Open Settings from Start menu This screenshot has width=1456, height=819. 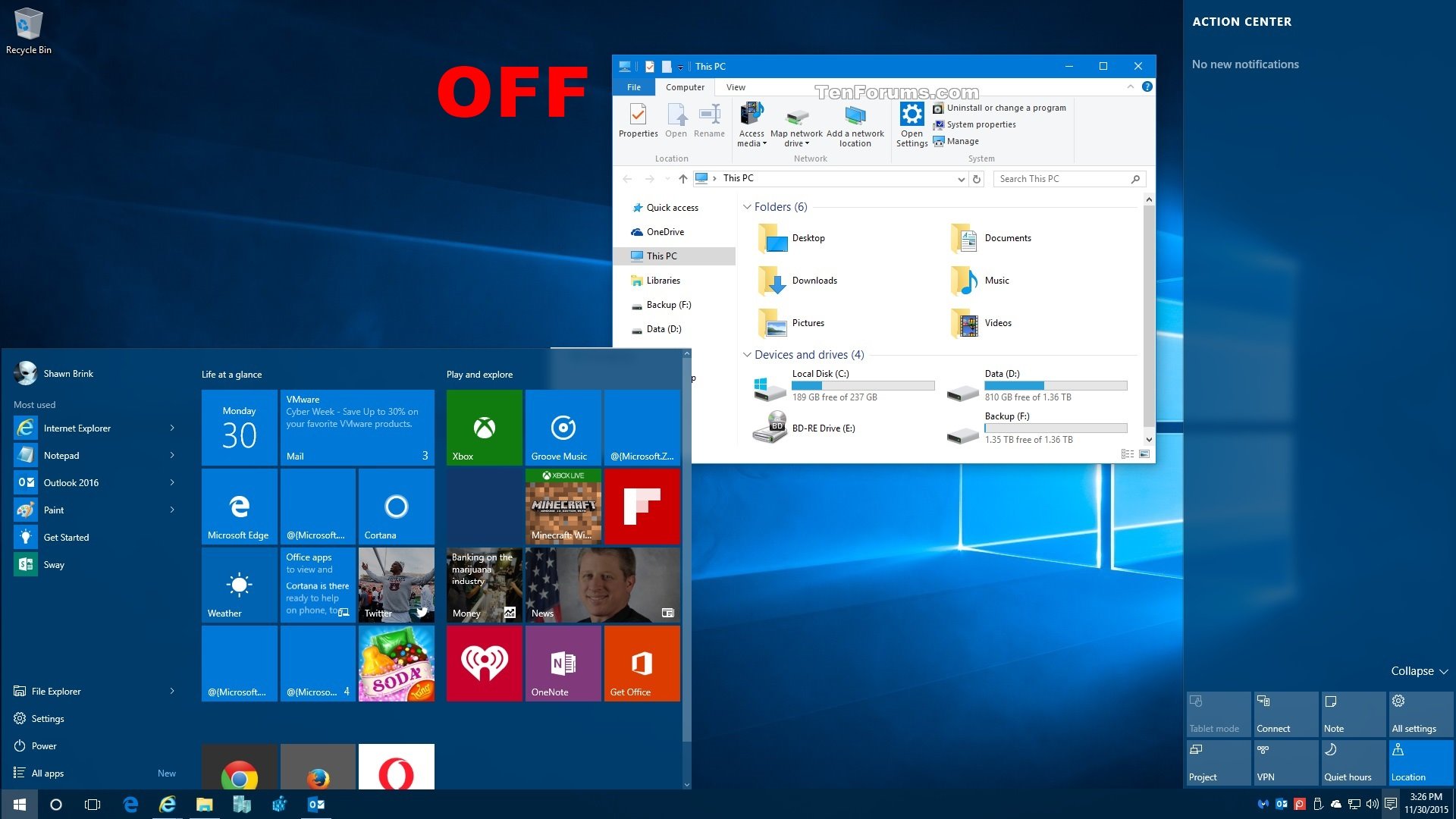[48, 718]
